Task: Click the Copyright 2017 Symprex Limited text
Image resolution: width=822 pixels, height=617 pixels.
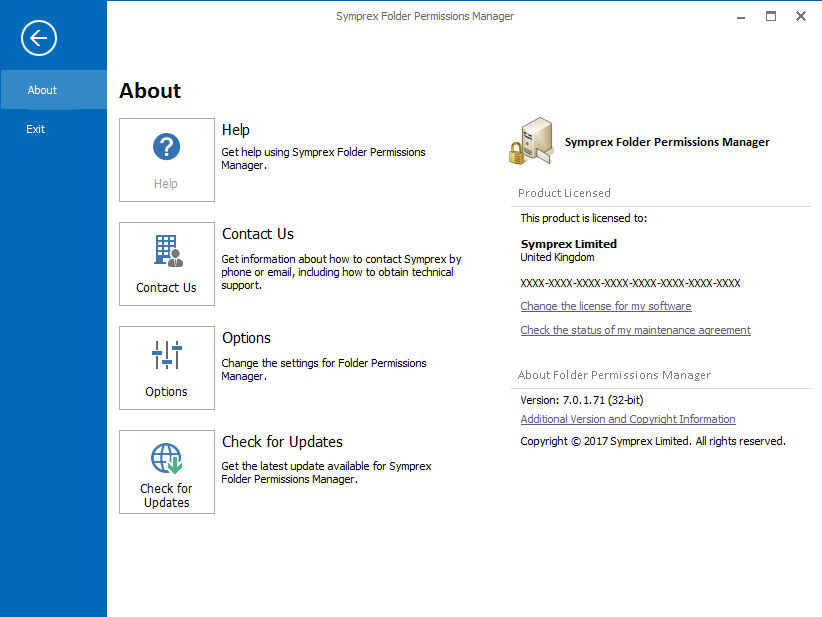Action: pyautogui.click(x=653, y=441)
